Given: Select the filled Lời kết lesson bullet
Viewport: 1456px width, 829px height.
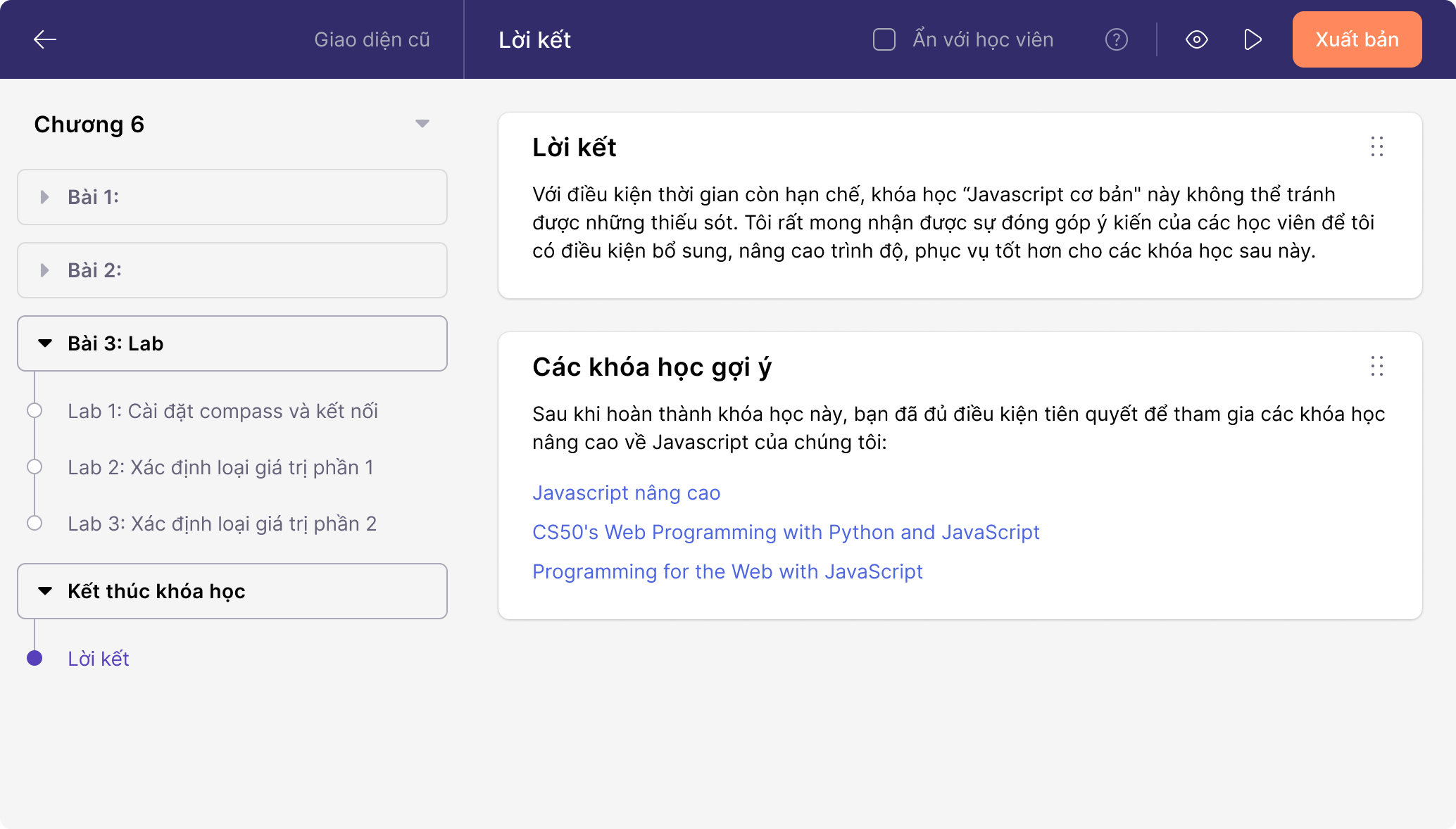Looking at the screenshot, I should [34, 659].
